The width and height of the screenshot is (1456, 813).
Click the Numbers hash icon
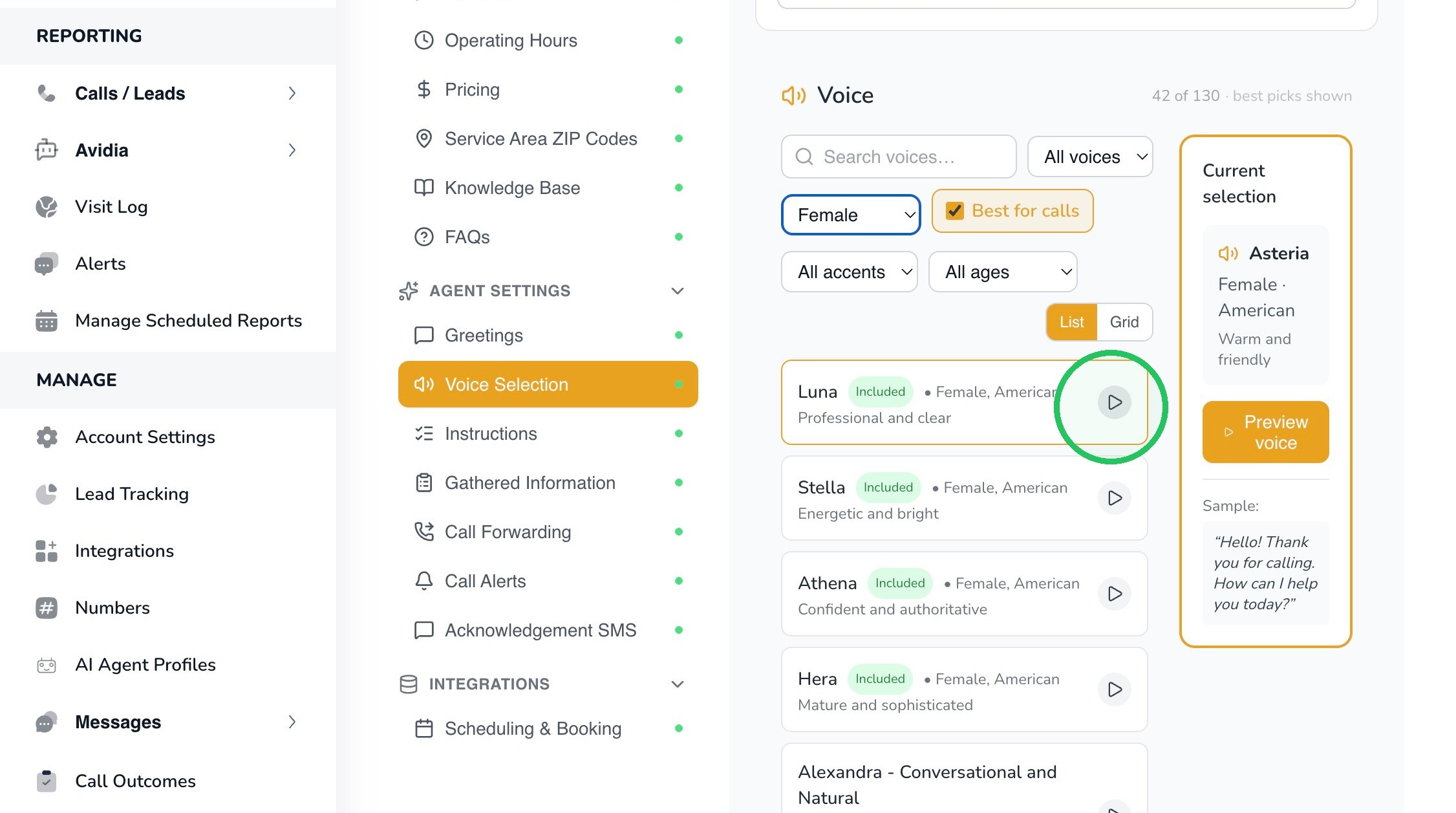click(46, 608)
